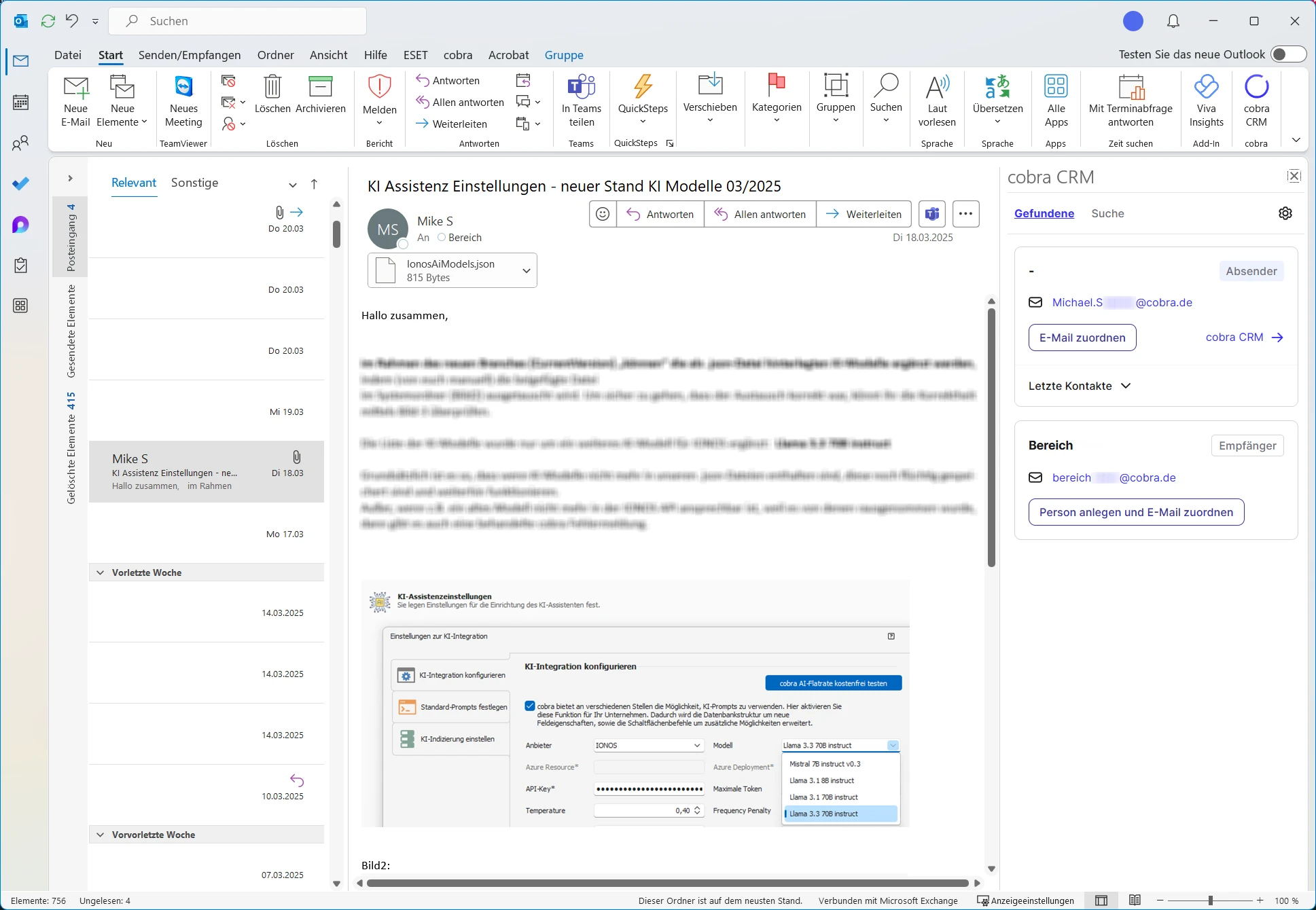Toggle Testen Sie das neue Outlook switch
1316x910 pixels.
tap(1288, 54)
